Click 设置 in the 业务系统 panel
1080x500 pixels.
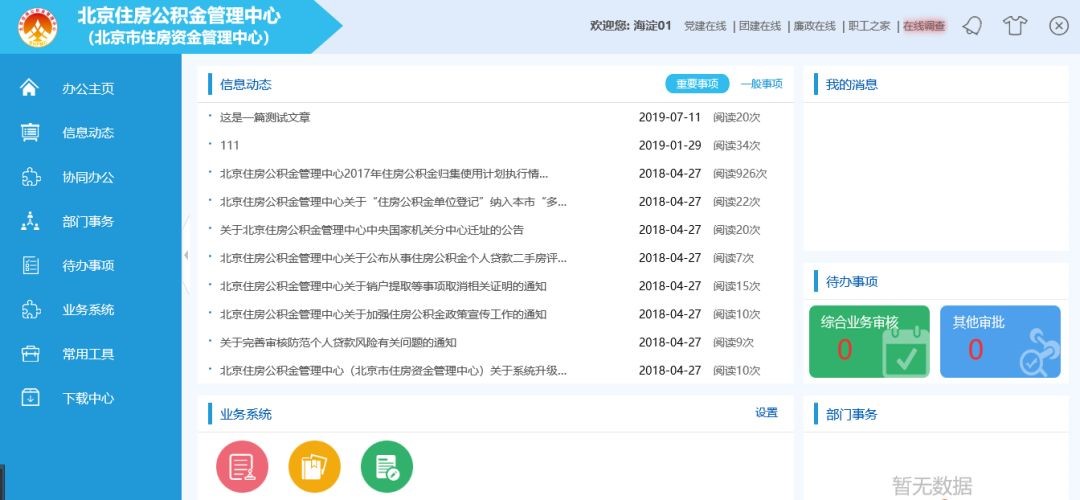click(767, 413)
